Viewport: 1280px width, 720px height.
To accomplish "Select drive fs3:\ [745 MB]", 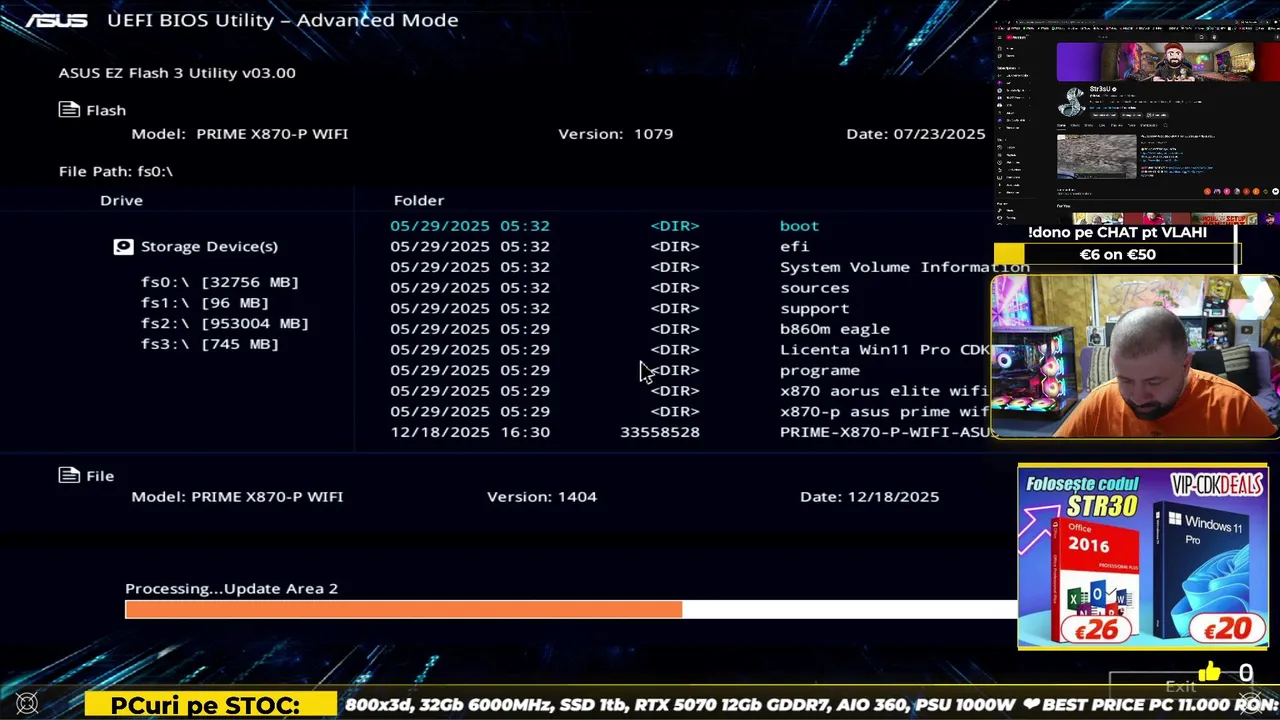I will (210, 344).
